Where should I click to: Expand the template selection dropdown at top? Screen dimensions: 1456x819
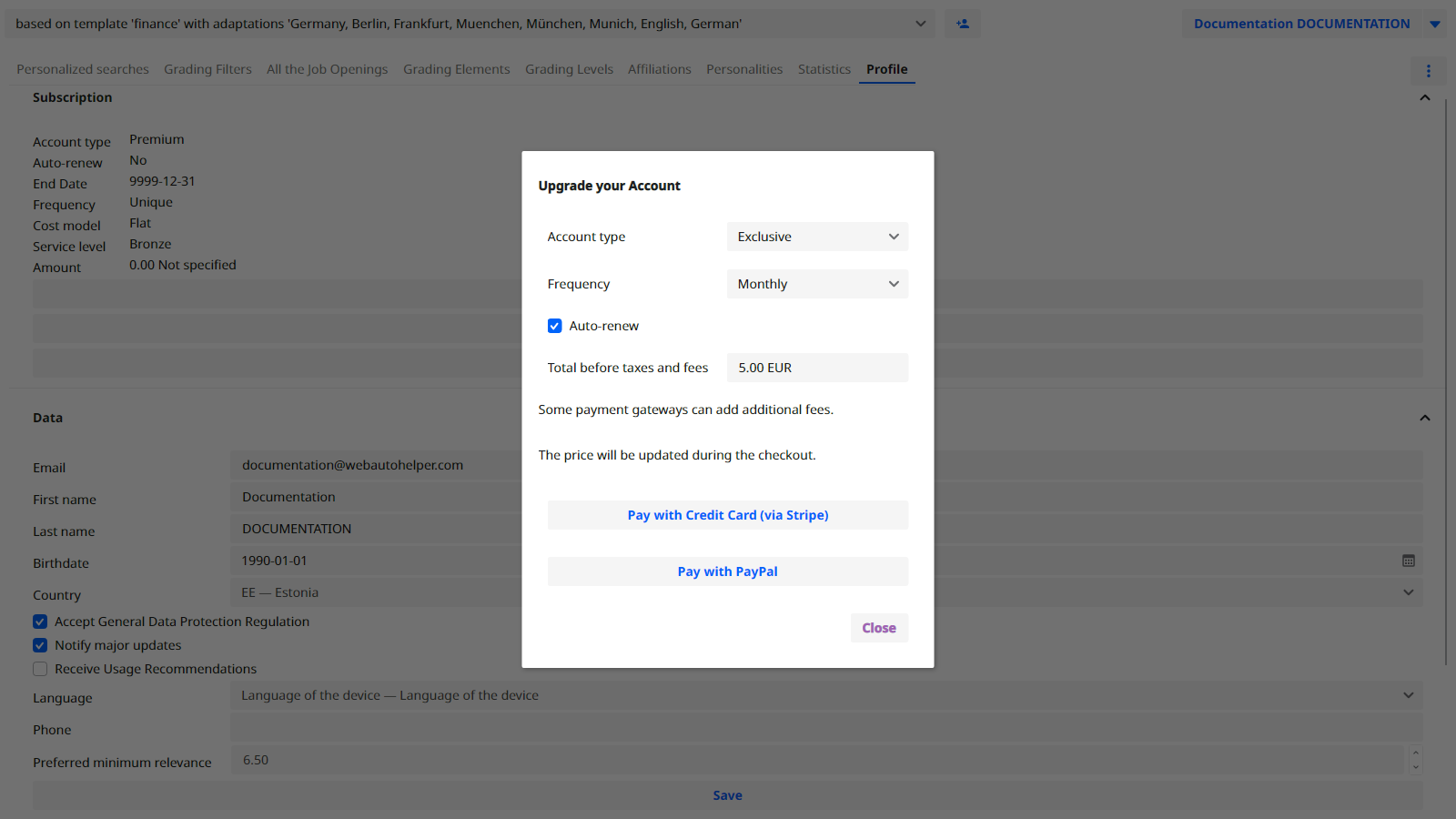920,24
